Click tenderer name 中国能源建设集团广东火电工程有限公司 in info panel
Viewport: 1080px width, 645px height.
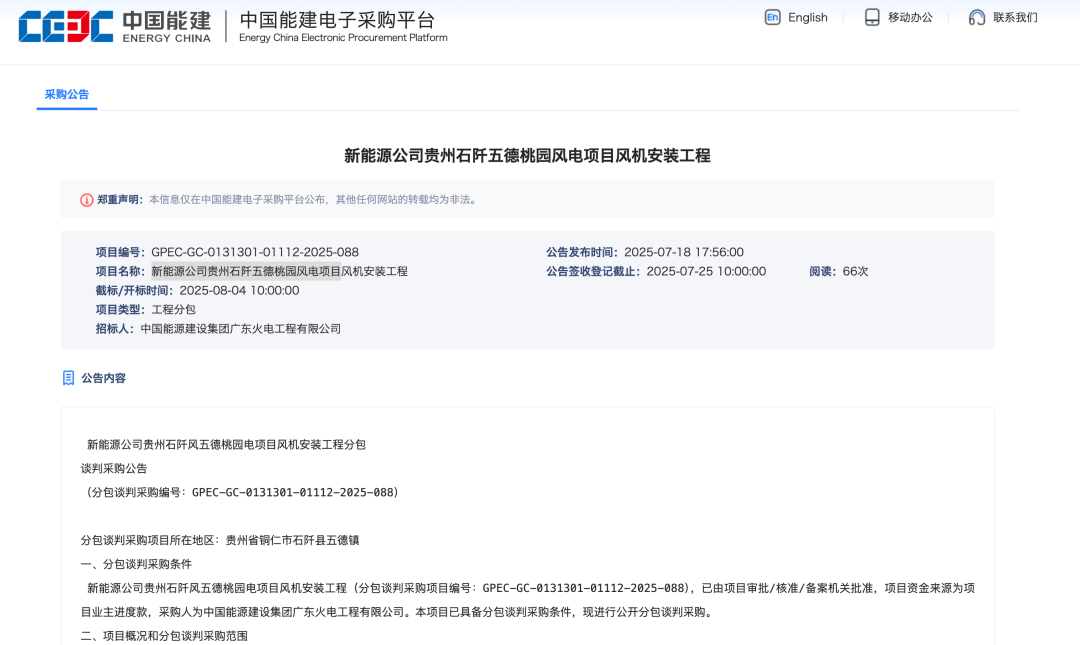241,328
